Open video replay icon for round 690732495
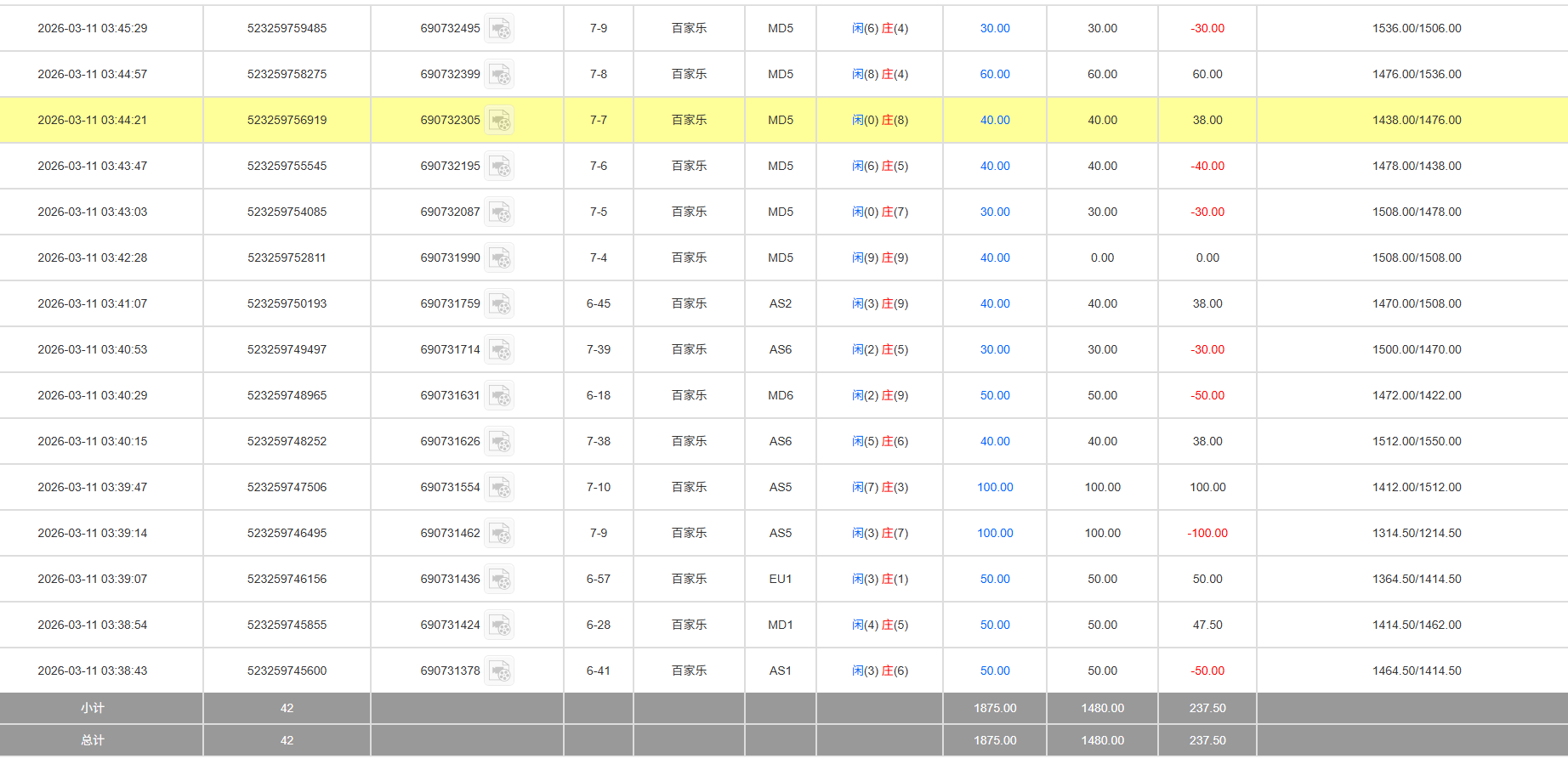 (x=499, y=29)
